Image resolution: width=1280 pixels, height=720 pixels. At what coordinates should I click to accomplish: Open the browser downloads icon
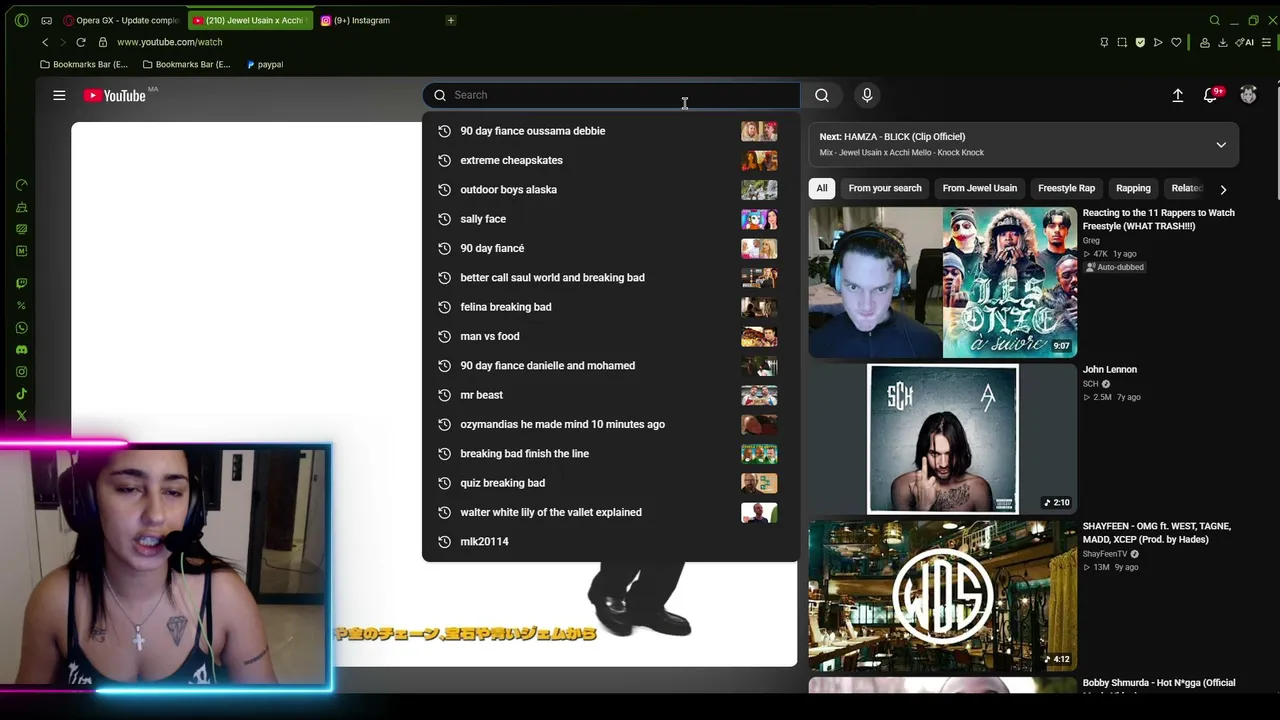1223,42
